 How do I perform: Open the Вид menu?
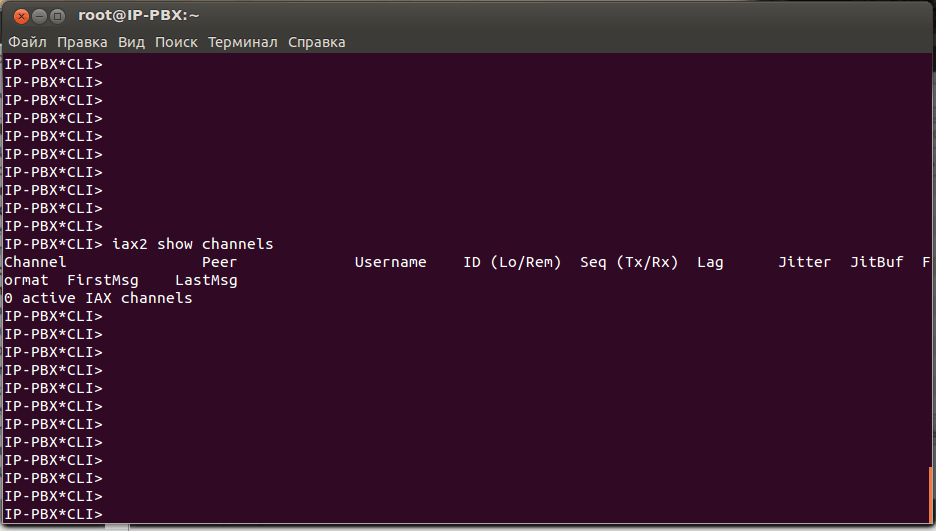click(x=131, y=42)
